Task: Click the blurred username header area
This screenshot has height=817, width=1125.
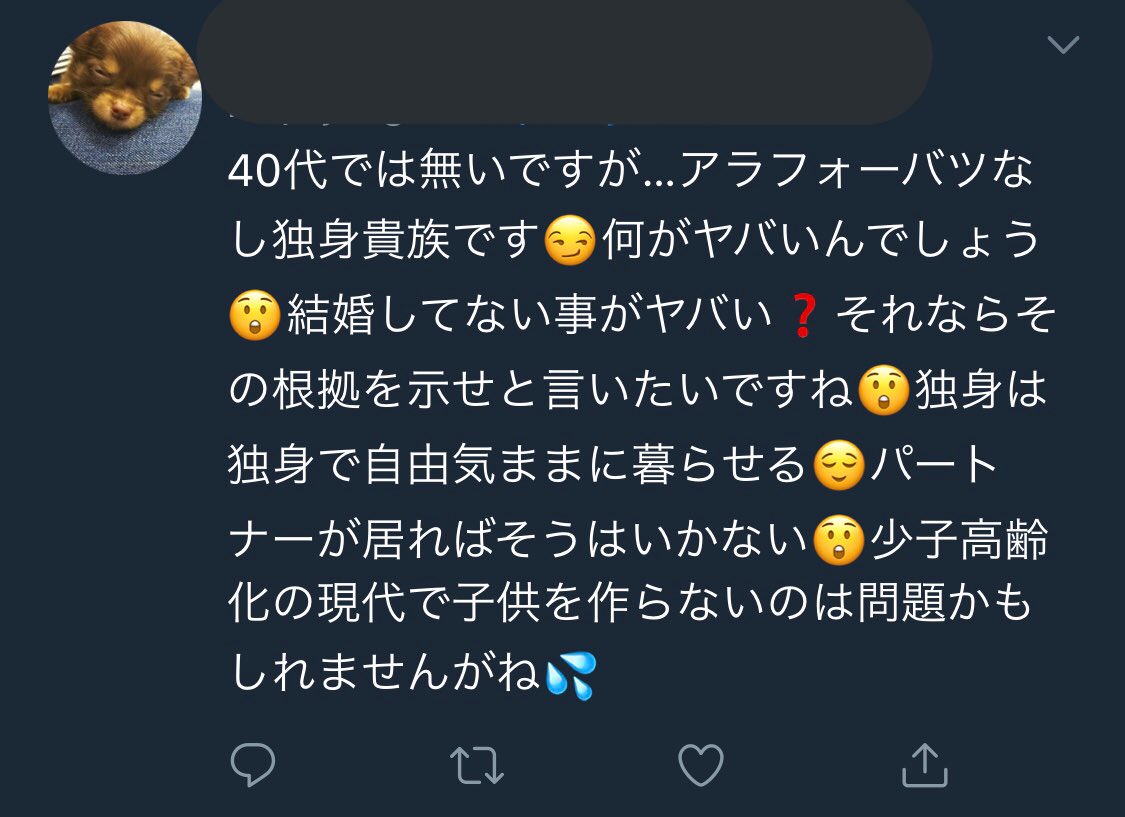Action: [x=564, y=61]
